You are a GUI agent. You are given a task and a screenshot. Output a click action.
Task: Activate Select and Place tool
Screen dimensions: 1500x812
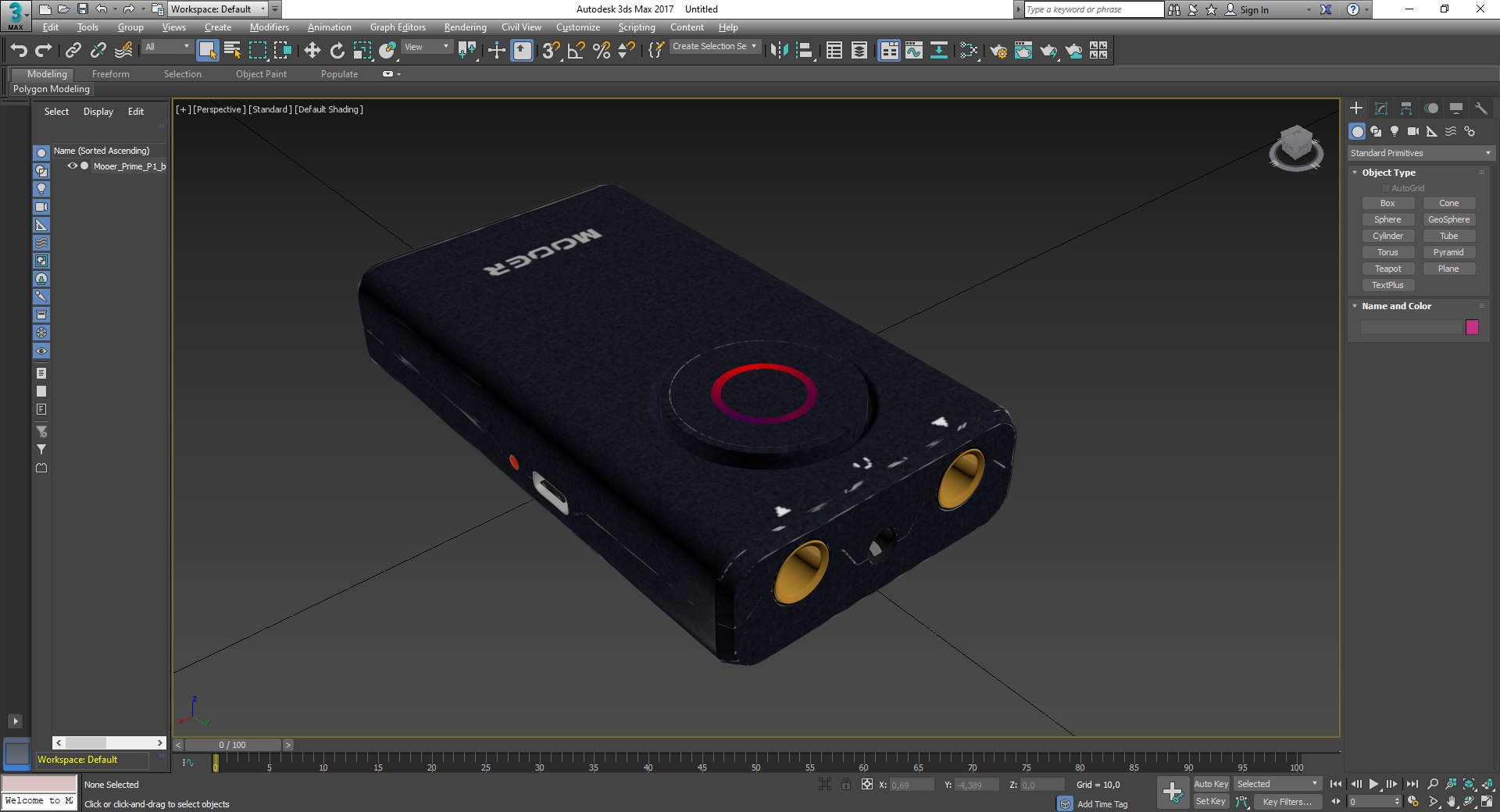pyautogui.click(x=387, y=51)
